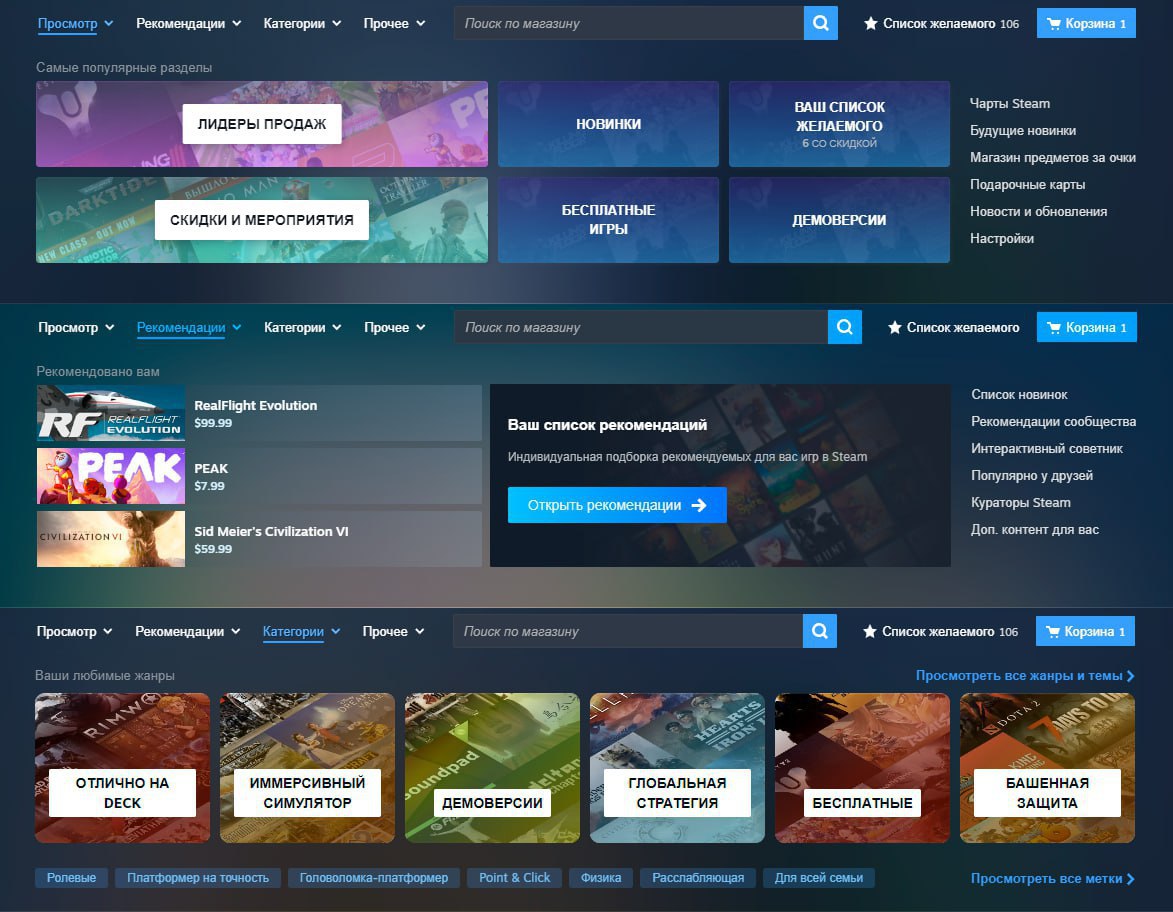Viewport: 1173px width, 912px height.
Task: Open the 'Новинки' tile
Action: click(608, 124)
